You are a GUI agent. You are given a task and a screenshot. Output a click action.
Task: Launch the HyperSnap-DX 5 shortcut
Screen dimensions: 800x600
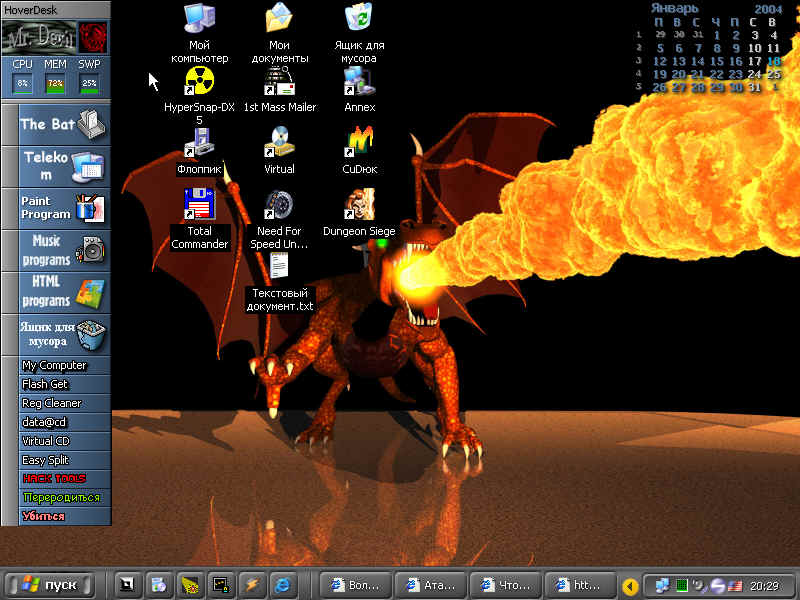coord(199,95)
